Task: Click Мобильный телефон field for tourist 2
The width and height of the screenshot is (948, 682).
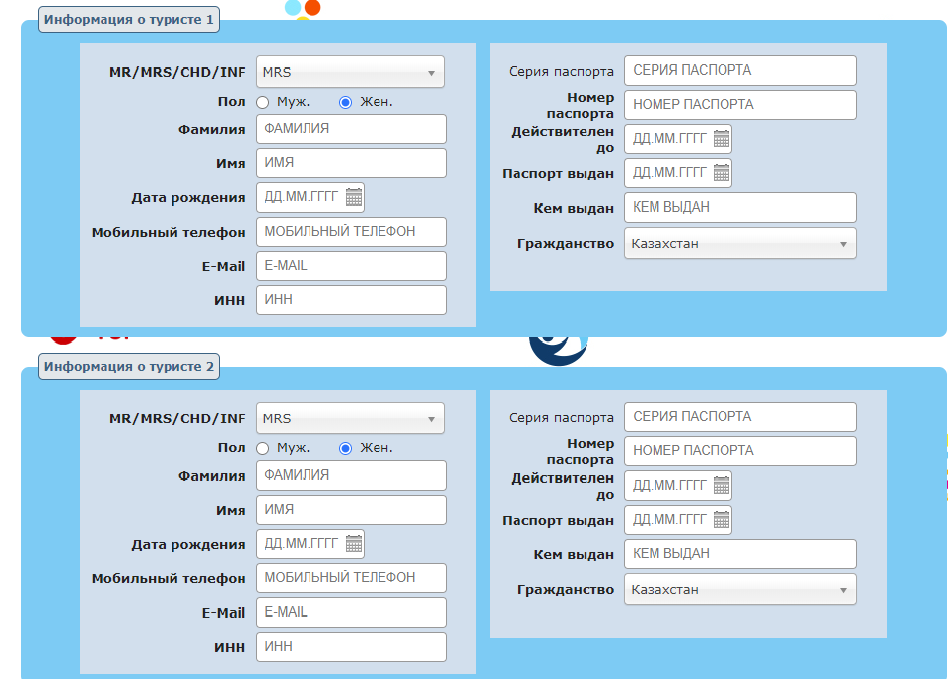Action: [x=350, y=577]
